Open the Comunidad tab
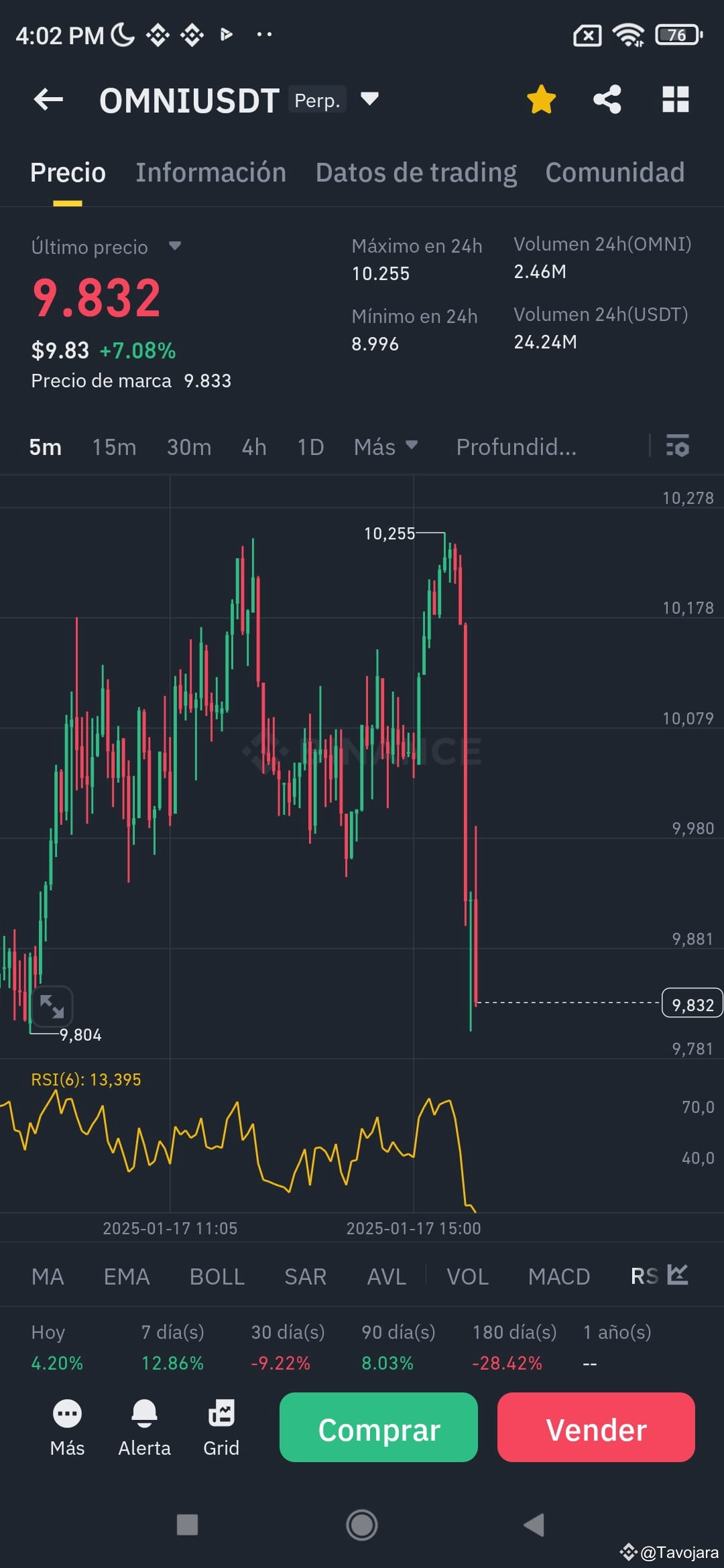Viewport: 724px width, 1568px height. [x=615, y=173]
